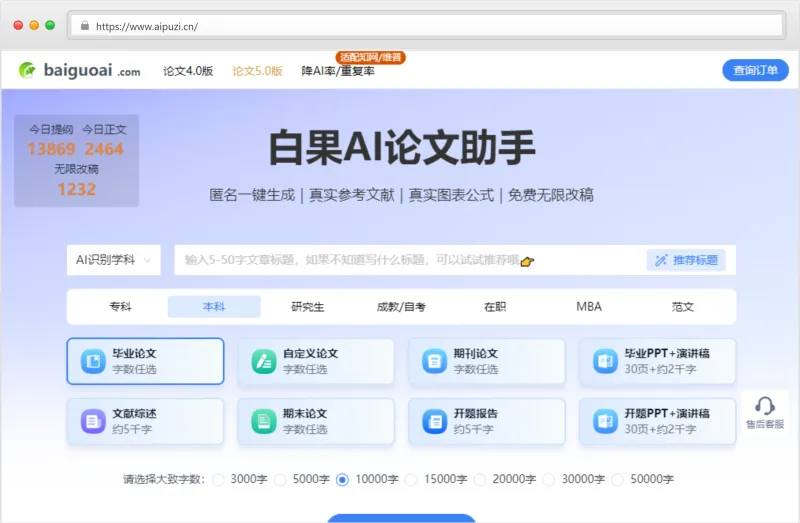The width and height of the screenshot is (800, 523).
Task: Choose the 期刊论文 paper type card
Action: pyautogui.click(x=487, y=361)
